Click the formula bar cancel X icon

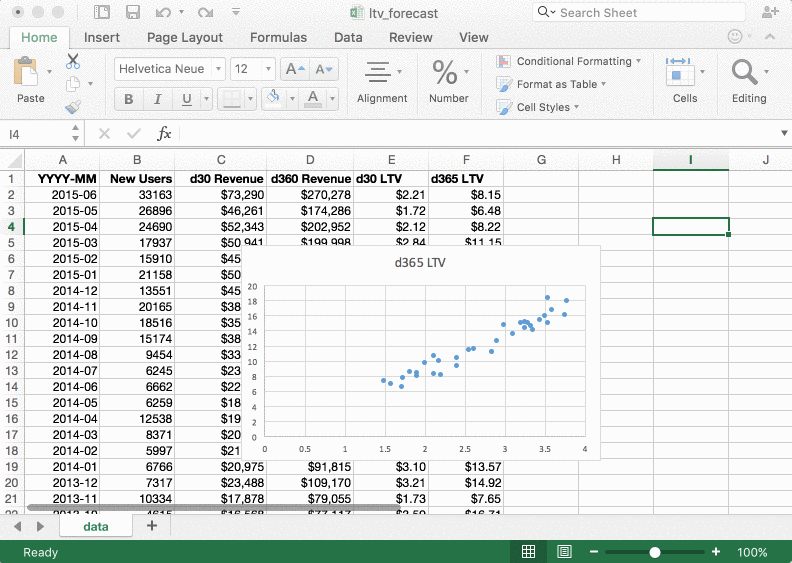tap(105, 134)
